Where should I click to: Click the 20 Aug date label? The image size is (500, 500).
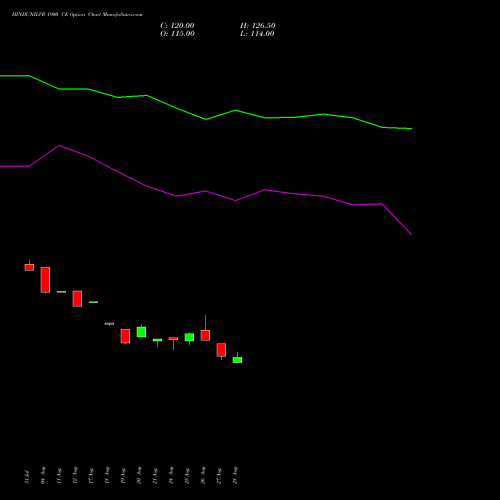tap(139, 475)
